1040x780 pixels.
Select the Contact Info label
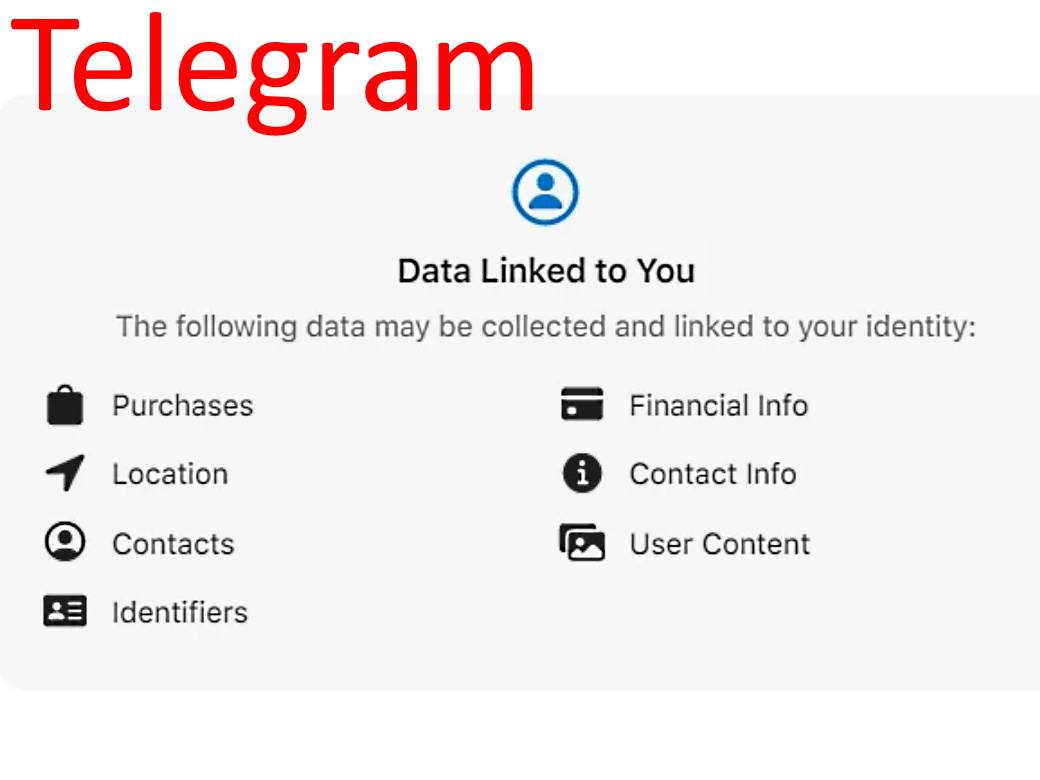(712, 474)
